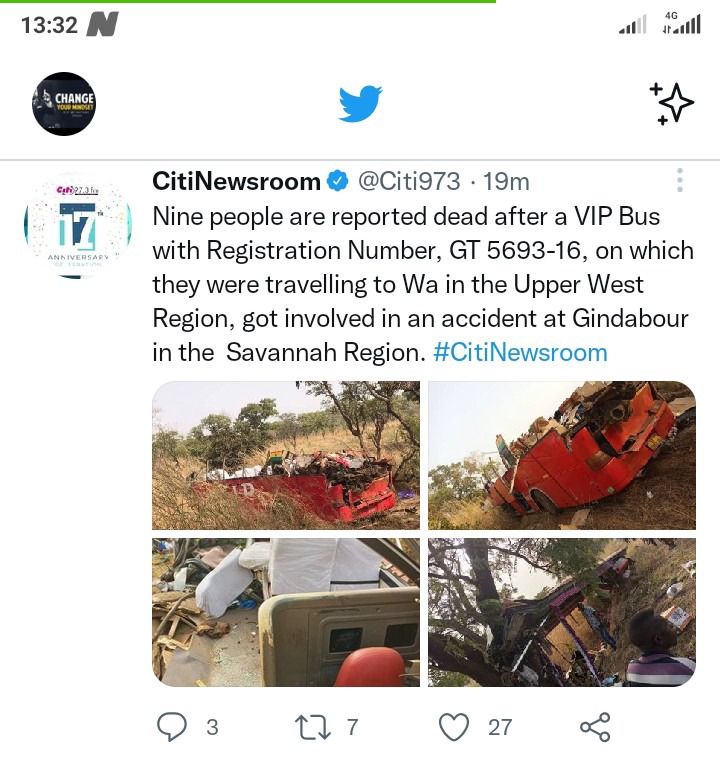
Task: Tap the 19m tweet timestamp
Action: click(x=506, y=182)
